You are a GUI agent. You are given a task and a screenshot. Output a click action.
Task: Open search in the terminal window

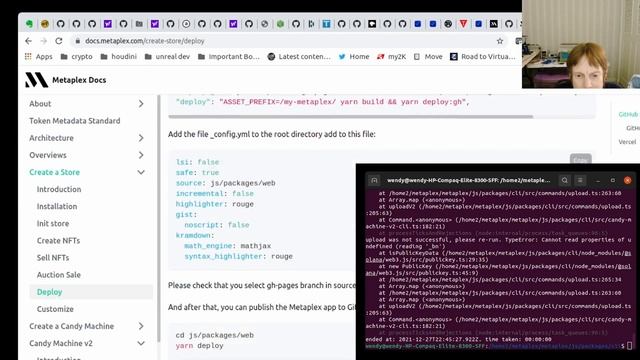coord(564,180)
